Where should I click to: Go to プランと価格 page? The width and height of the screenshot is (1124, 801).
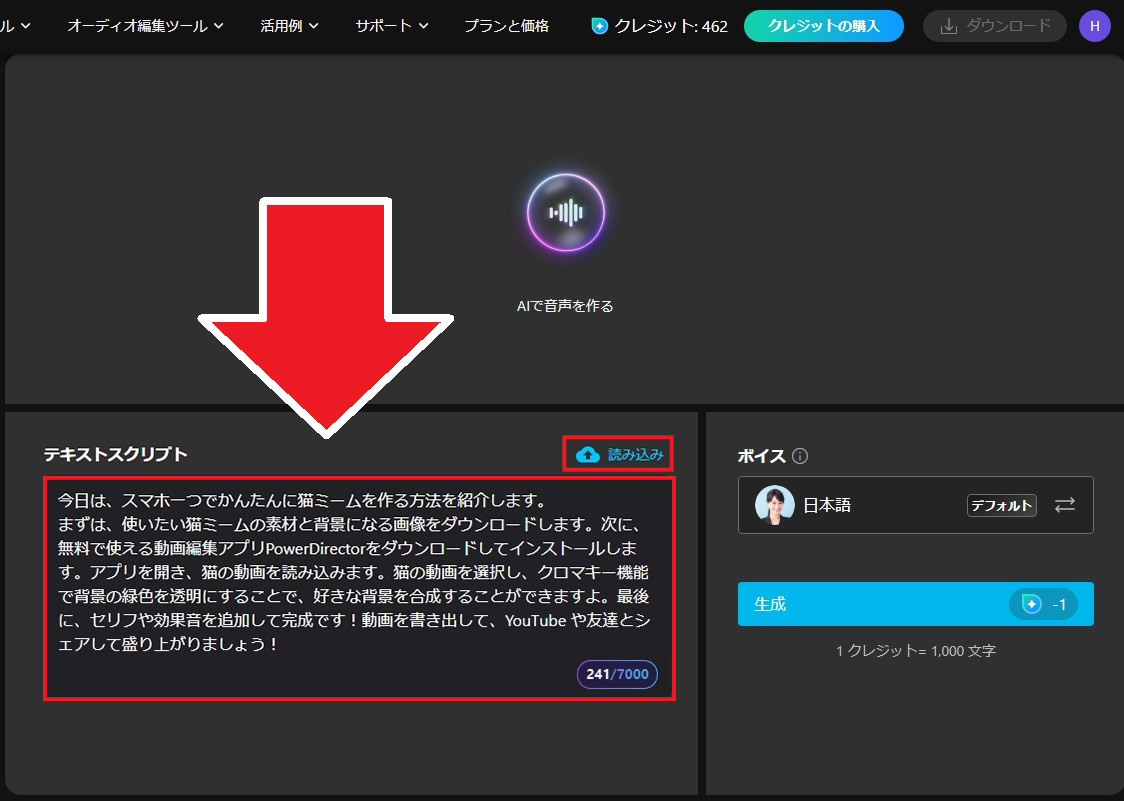507,26
